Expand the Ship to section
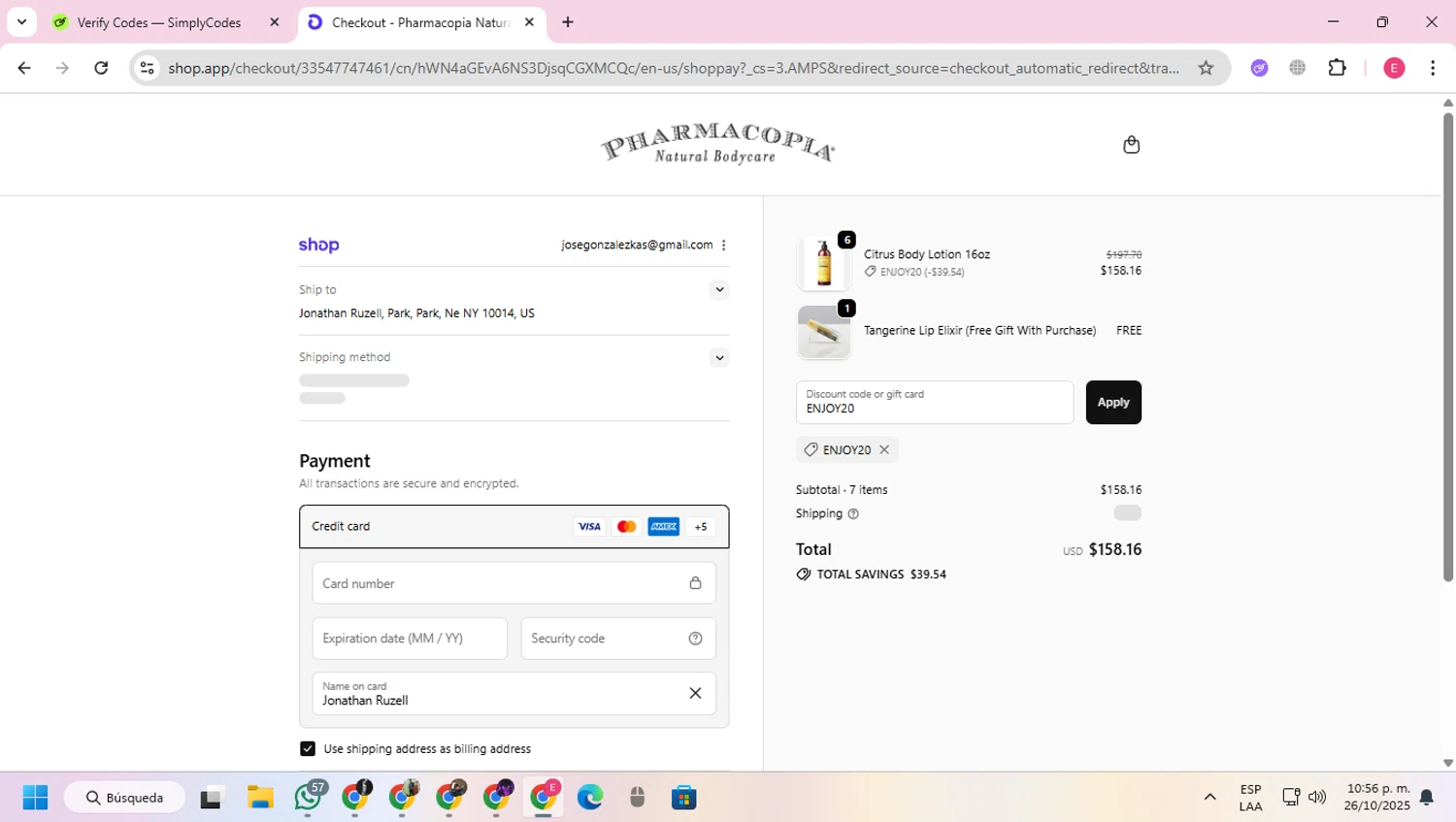The width and height of the screenshot is (1456, 822). pyautogui.click(x=719, y=289)
